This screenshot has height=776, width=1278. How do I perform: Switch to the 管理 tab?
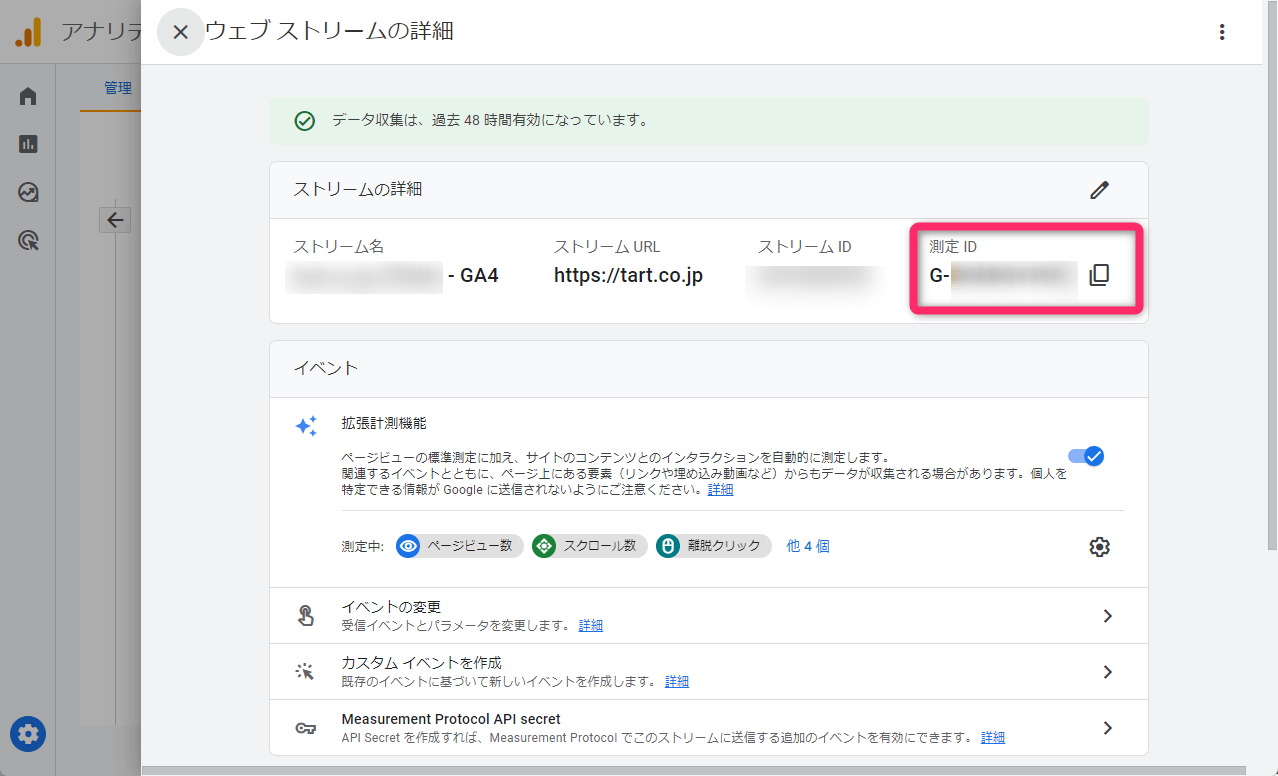coord(119,87)
